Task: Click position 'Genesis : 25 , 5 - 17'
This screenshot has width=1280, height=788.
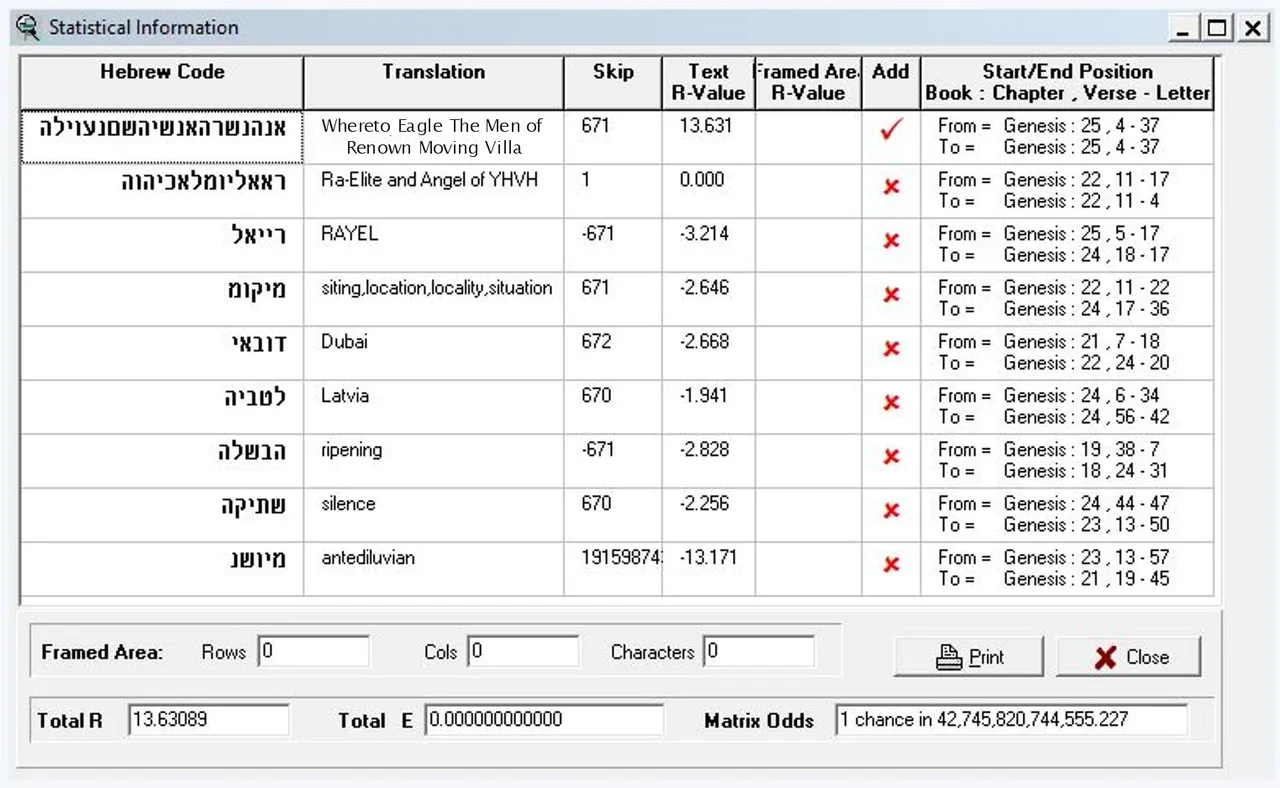Action: (x=1081, y=234)
